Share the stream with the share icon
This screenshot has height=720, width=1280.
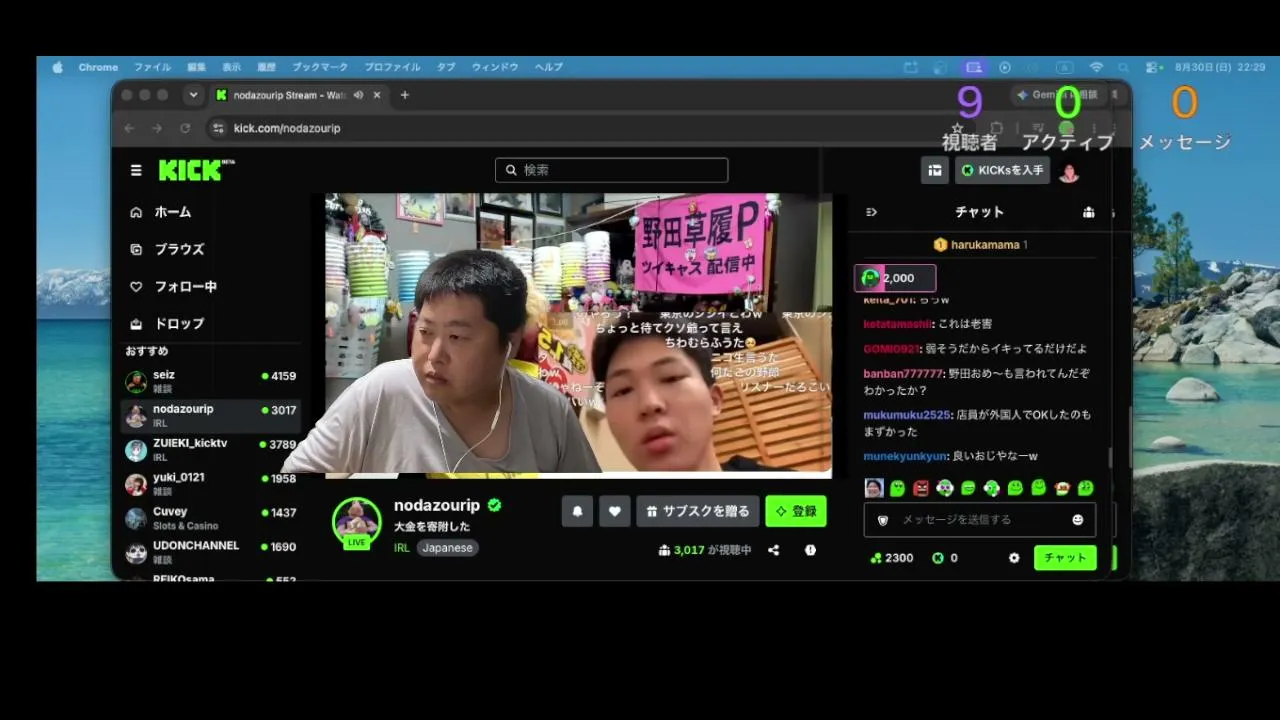point(773,550)
